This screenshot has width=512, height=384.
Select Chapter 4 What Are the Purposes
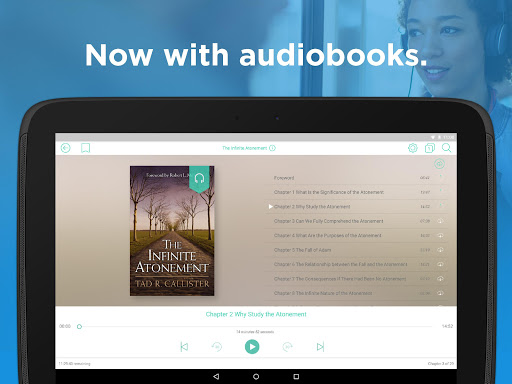(356, 235)
